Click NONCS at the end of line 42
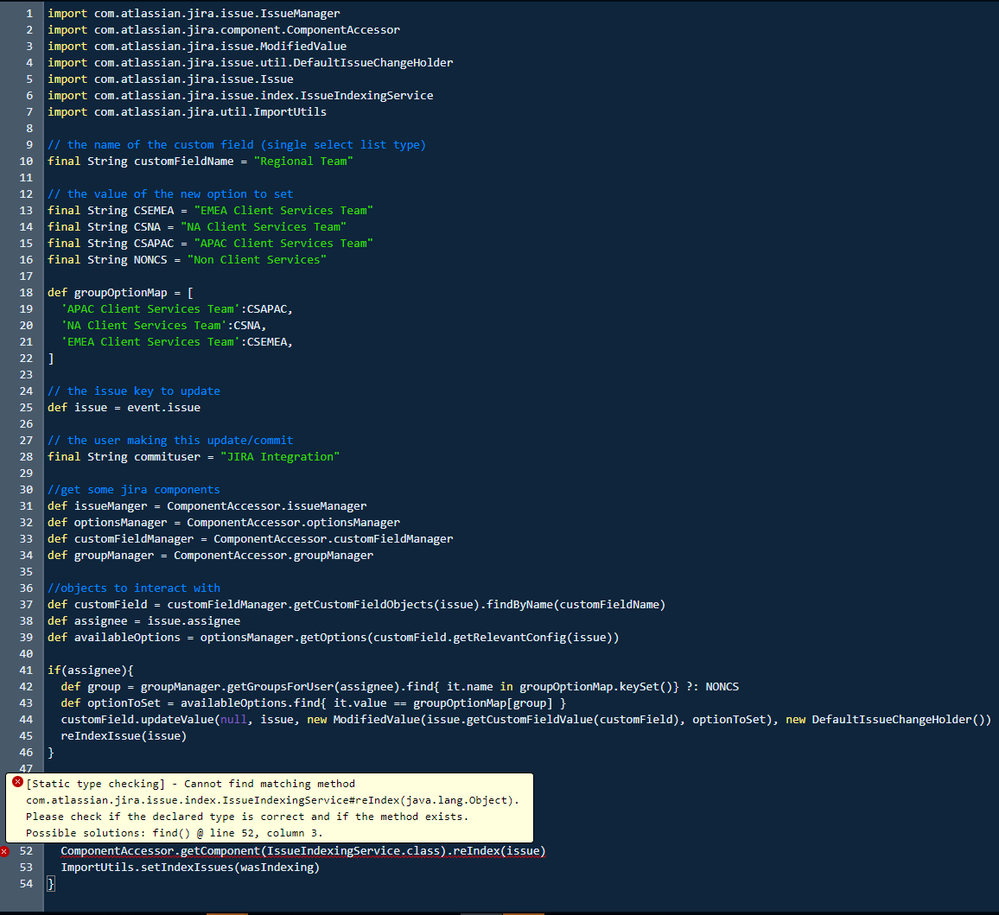 pyautogui.click(x=722, y=687)
